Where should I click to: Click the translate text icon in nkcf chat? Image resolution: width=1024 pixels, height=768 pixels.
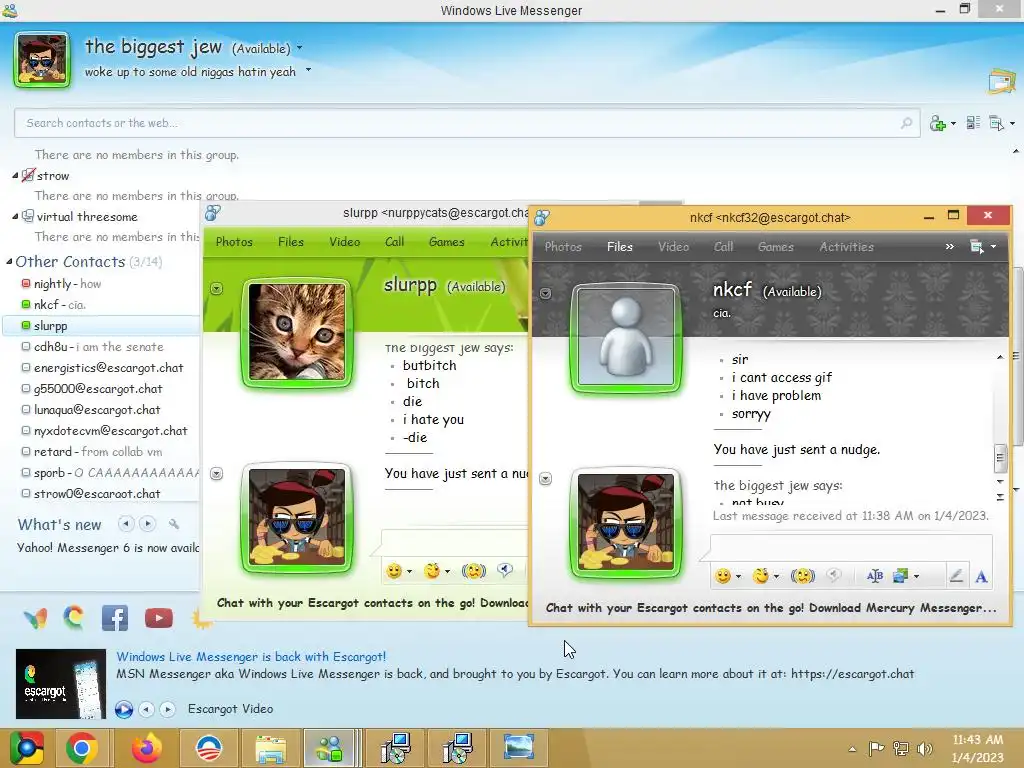pyautogui.click(x=874, y=575)
